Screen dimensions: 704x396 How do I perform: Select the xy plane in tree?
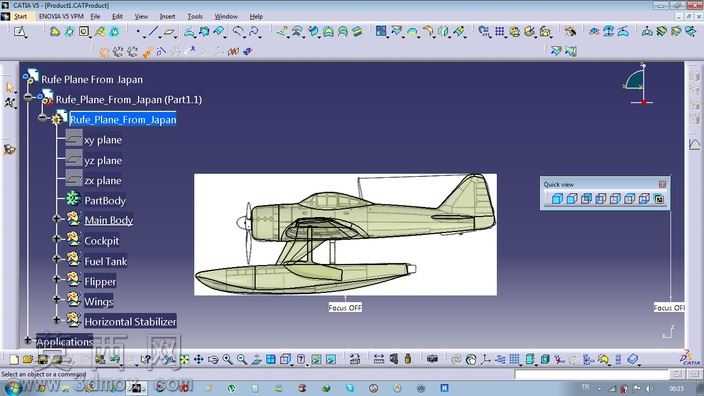click(x=103, y=140)
